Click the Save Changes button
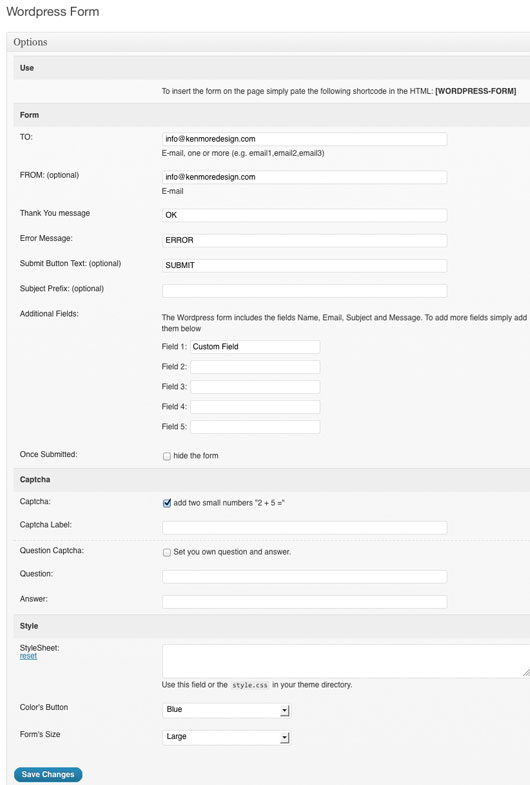The height and width of the screenshot is (785, 530). (48, 774)
